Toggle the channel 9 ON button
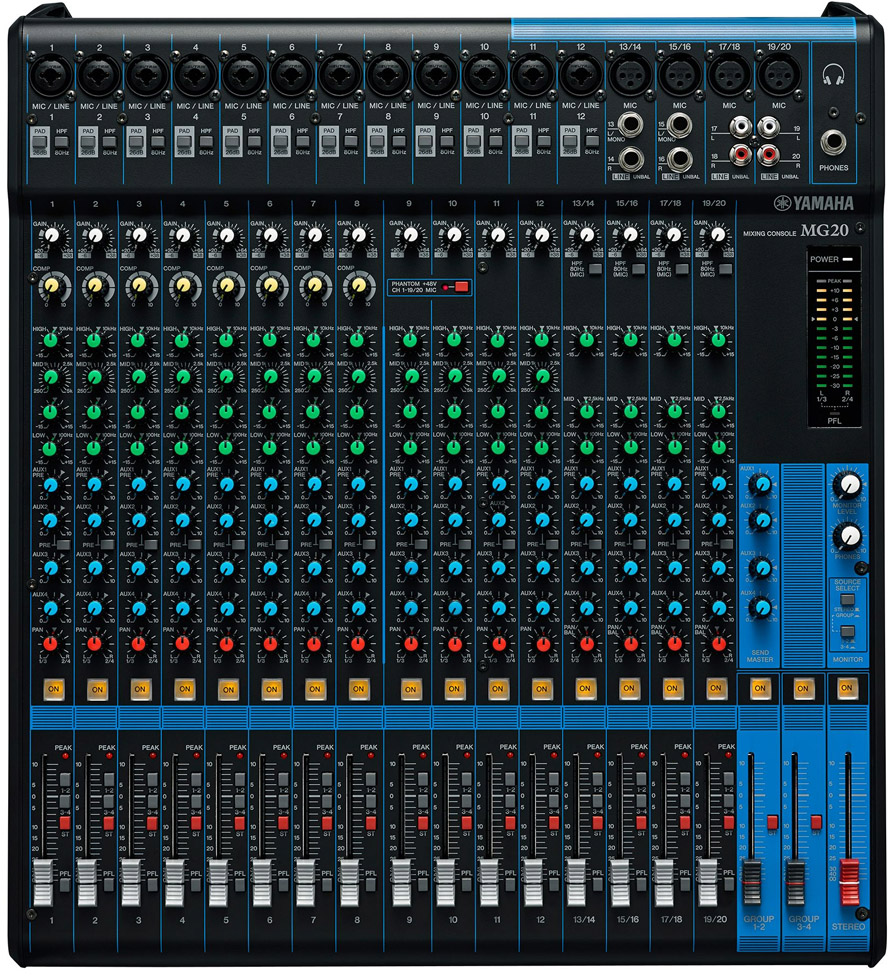890x977 pixels. [410, 689]
